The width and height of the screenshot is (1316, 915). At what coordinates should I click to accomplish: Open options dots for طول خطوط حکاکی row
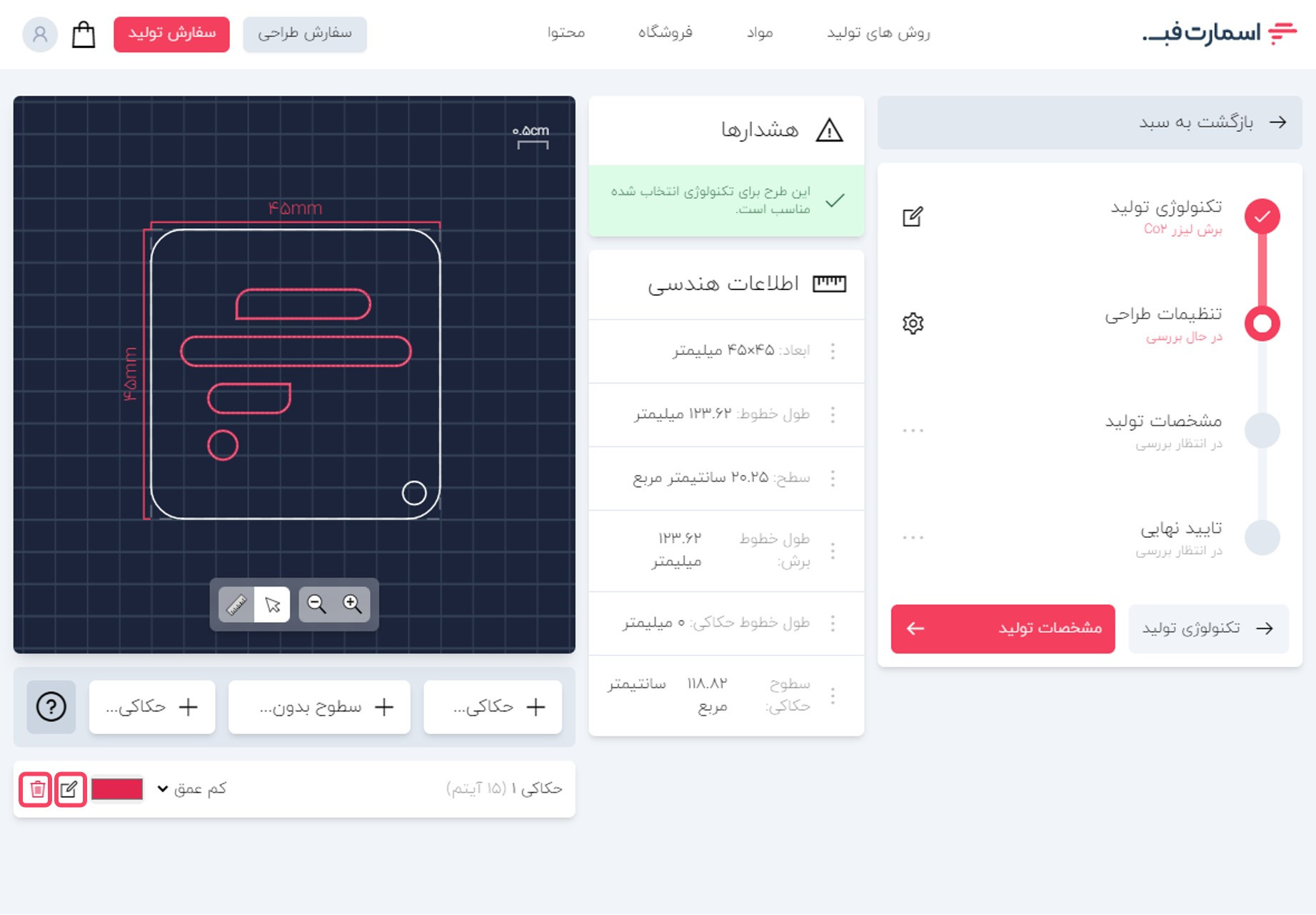click(833, 624)
